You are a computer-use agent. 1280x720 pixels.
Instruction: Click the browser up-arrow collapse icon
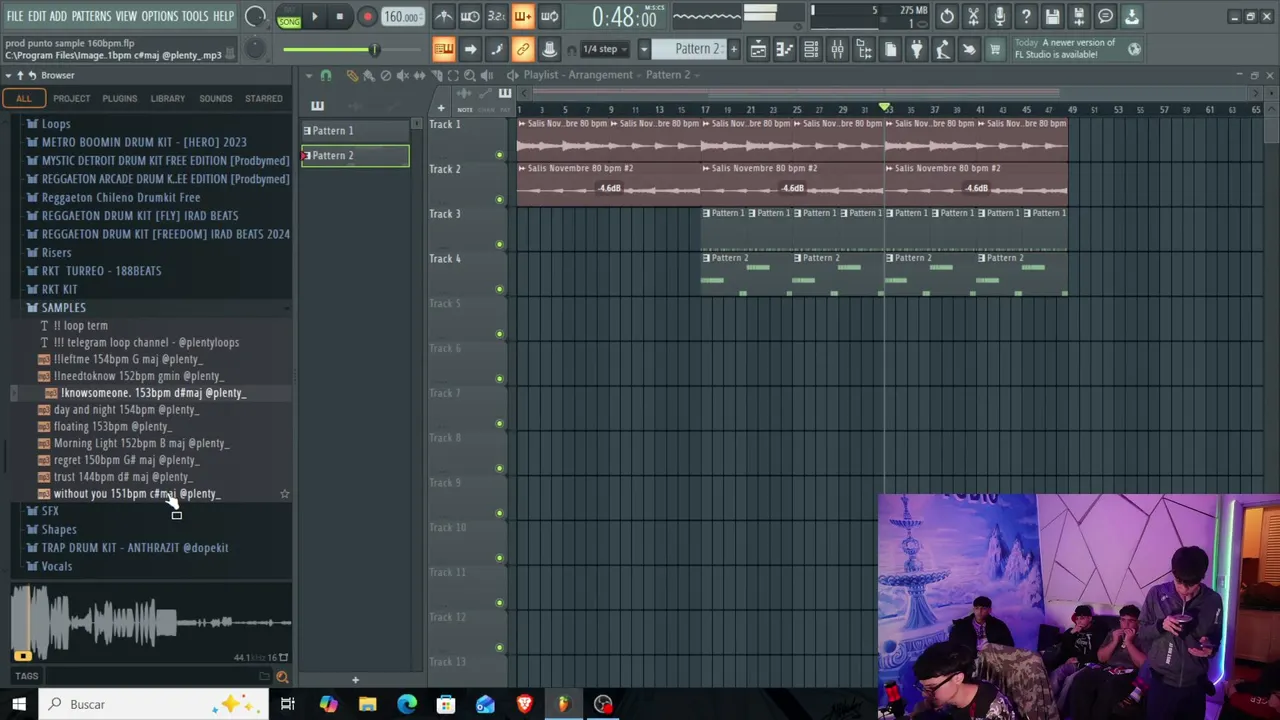click(x=20, y=75)
